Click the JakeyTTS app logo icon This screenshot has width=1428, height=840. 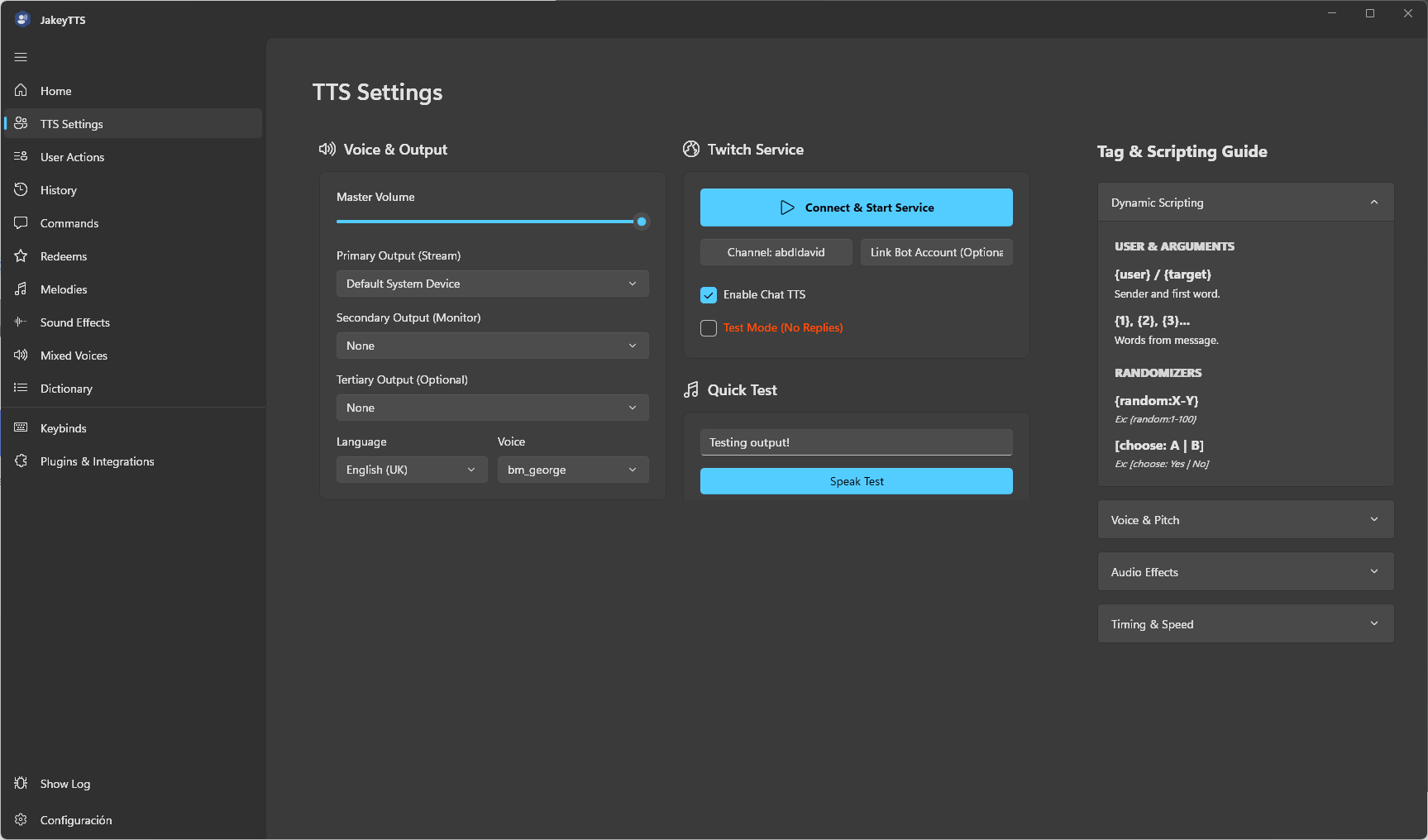(x=22, y=19)
